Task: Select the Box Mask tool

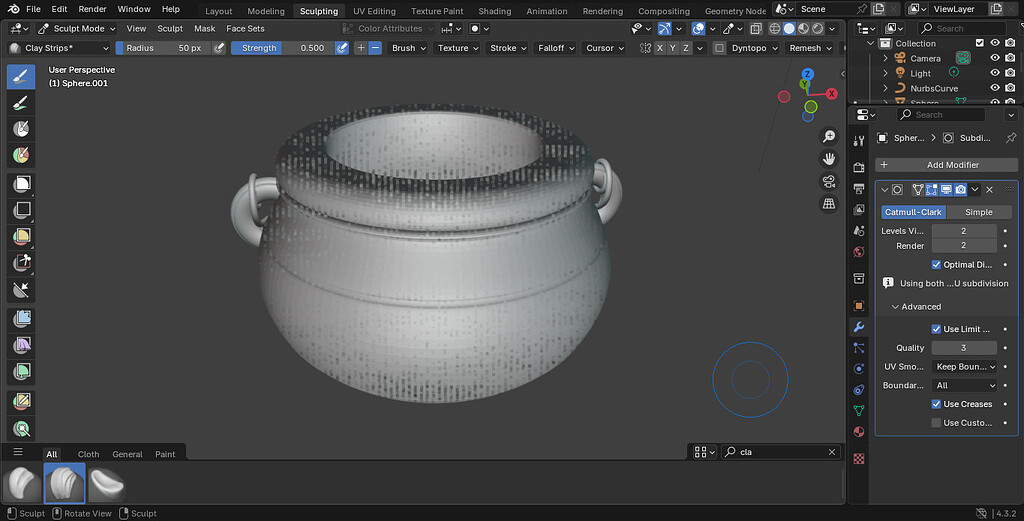Action: [x=21, y=184]
